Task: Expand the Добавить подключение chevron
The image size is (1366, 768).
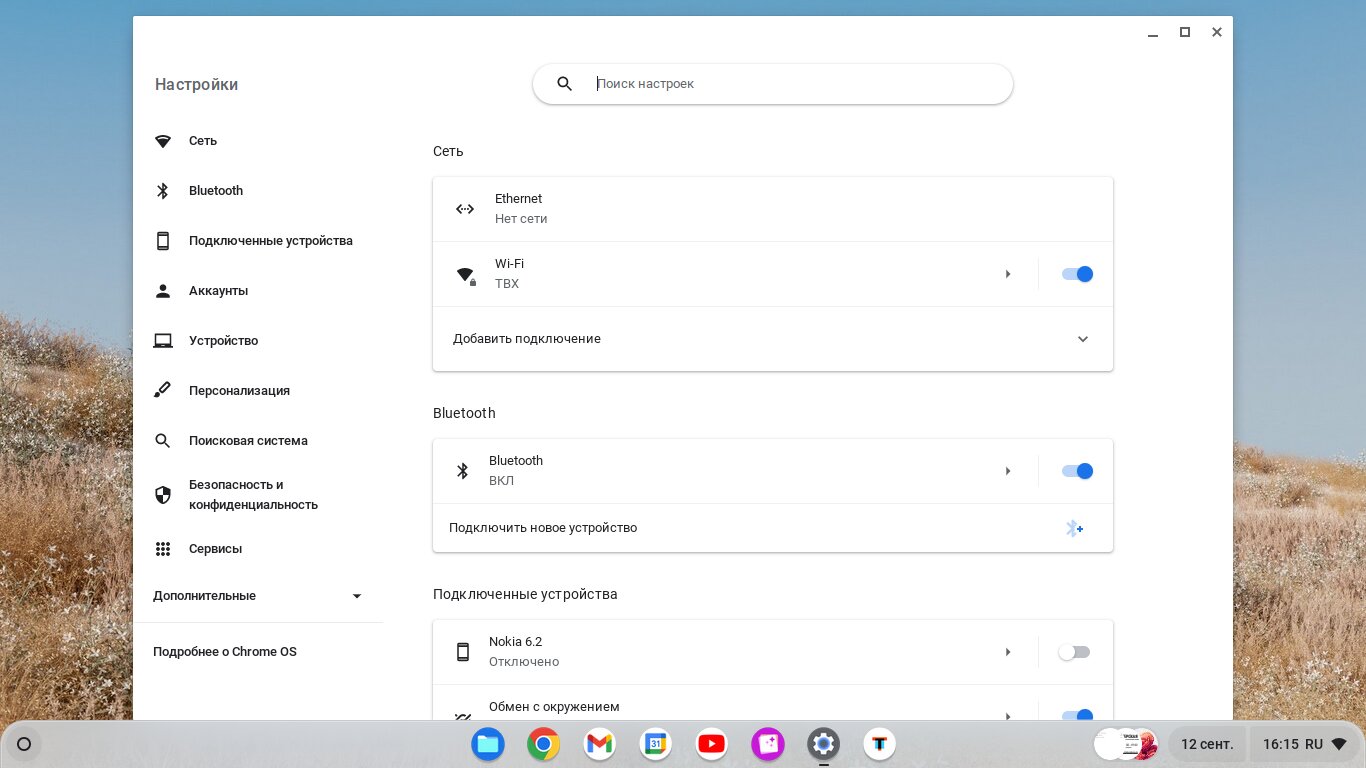Action: [x=1083, y=339]
